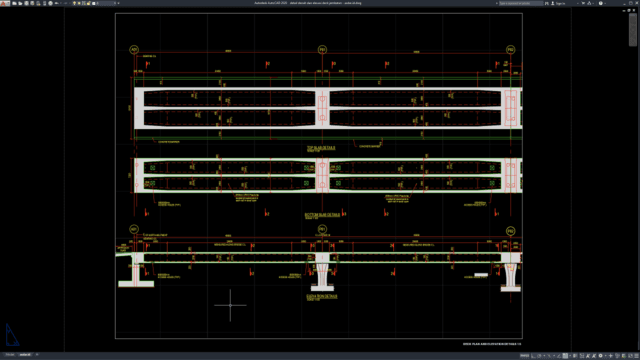
Task: Click the Save As icon
Action: 32,3
